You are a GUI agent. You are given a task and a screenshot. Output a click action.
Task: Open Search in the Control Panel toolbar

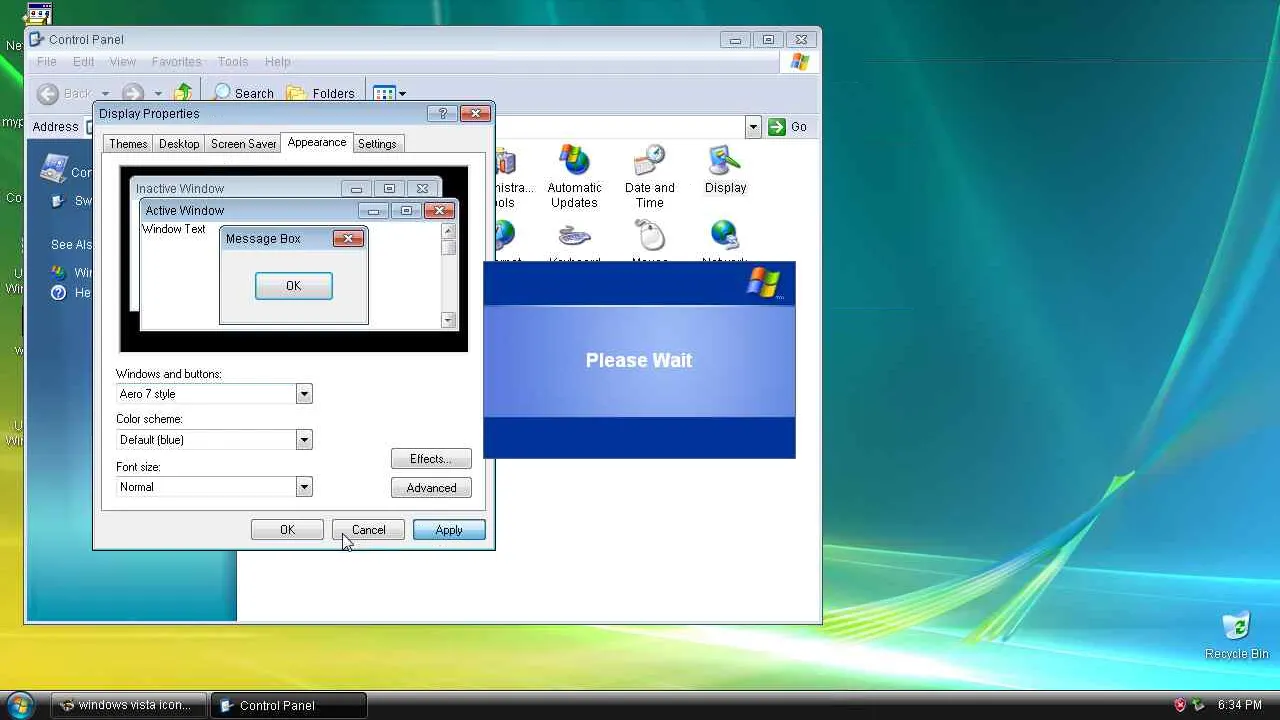point(243,93)
